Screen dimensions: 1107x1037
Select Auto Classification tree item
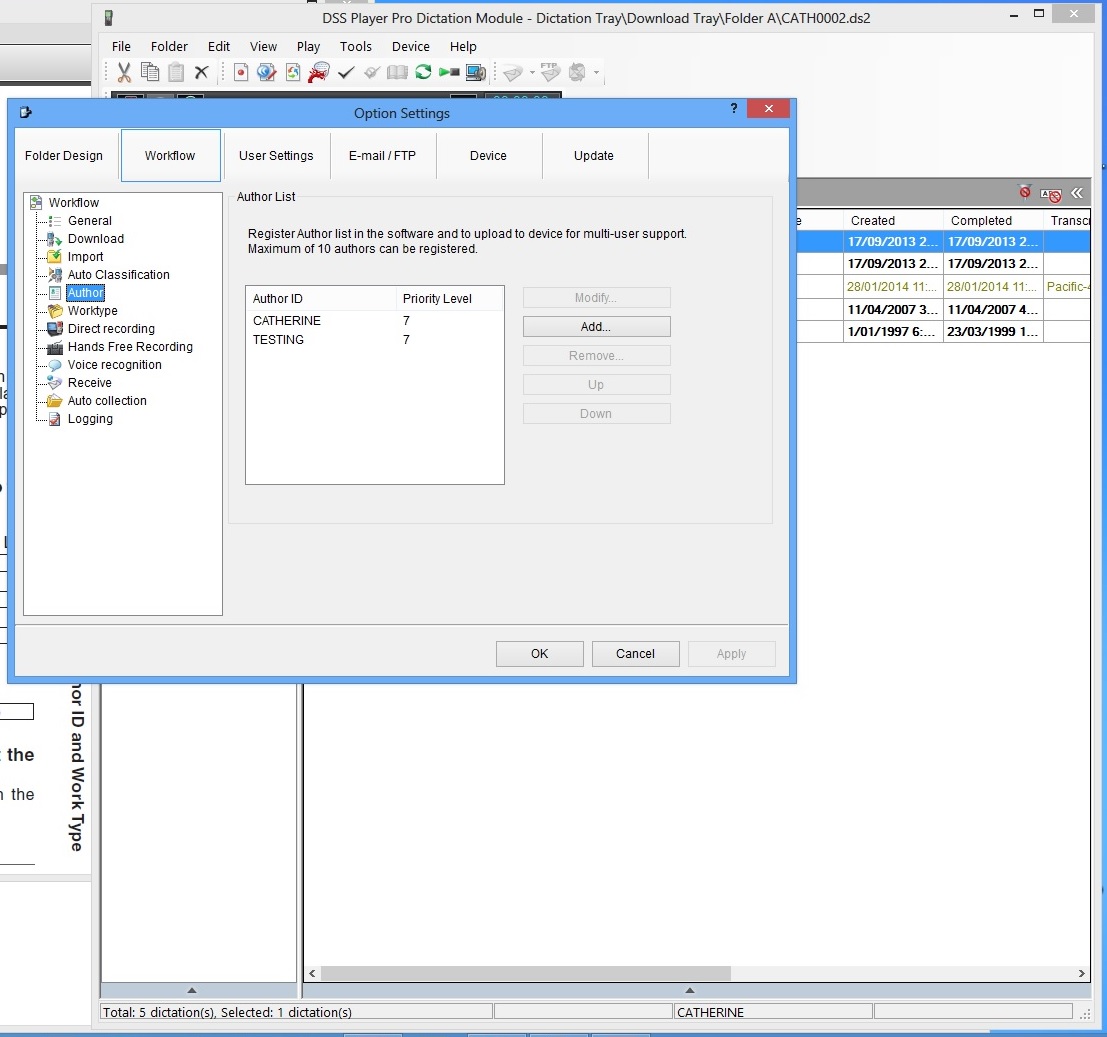click(119, 275)
